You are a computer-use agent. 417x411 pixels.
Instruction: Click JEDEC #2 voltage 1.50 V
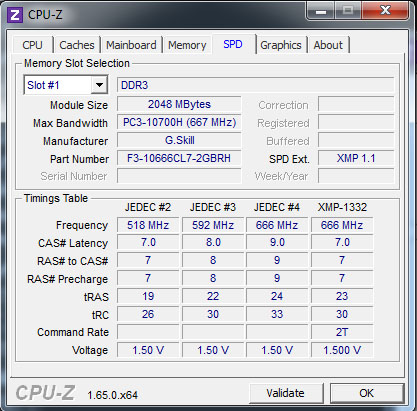(x=148, y=350)
